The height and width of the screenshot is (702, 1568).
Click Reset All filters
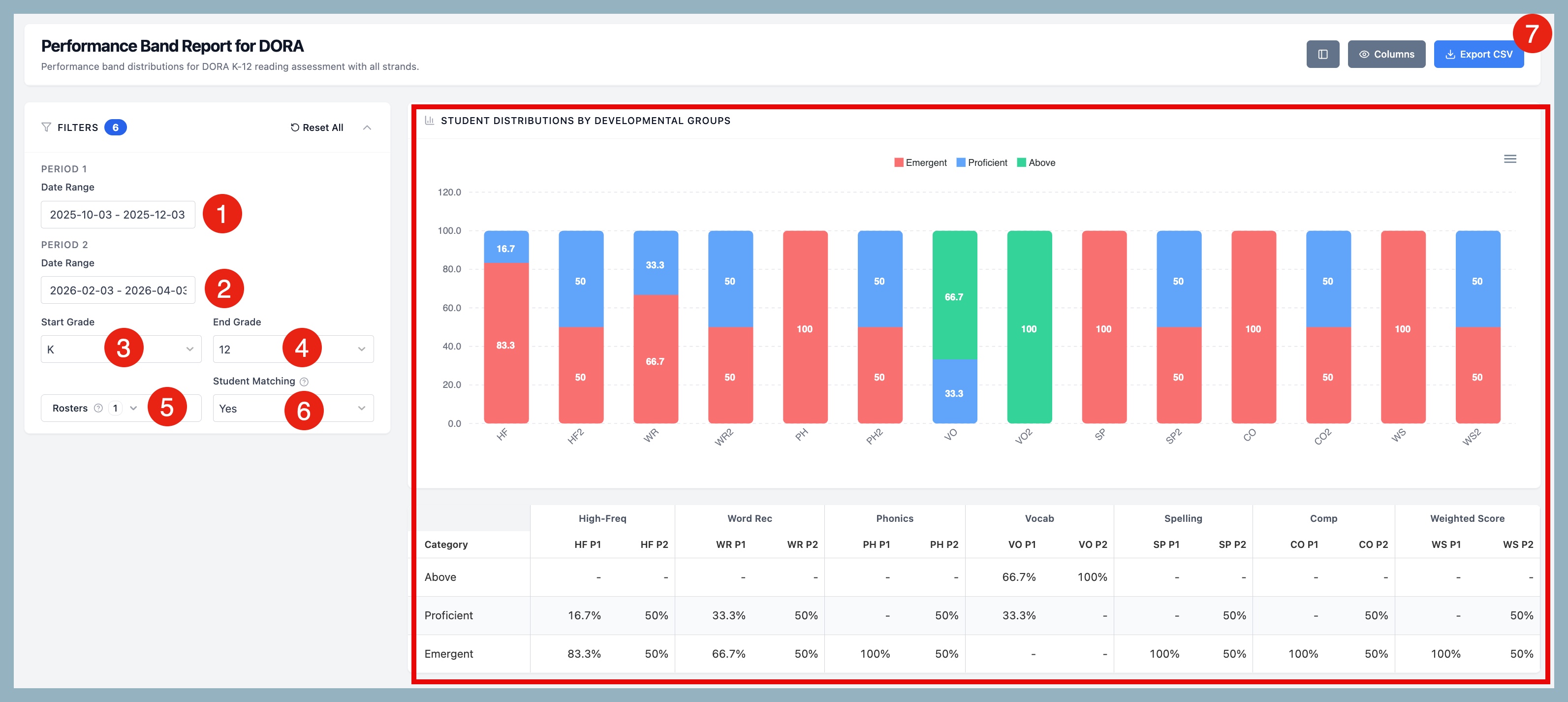click(316, 127)
